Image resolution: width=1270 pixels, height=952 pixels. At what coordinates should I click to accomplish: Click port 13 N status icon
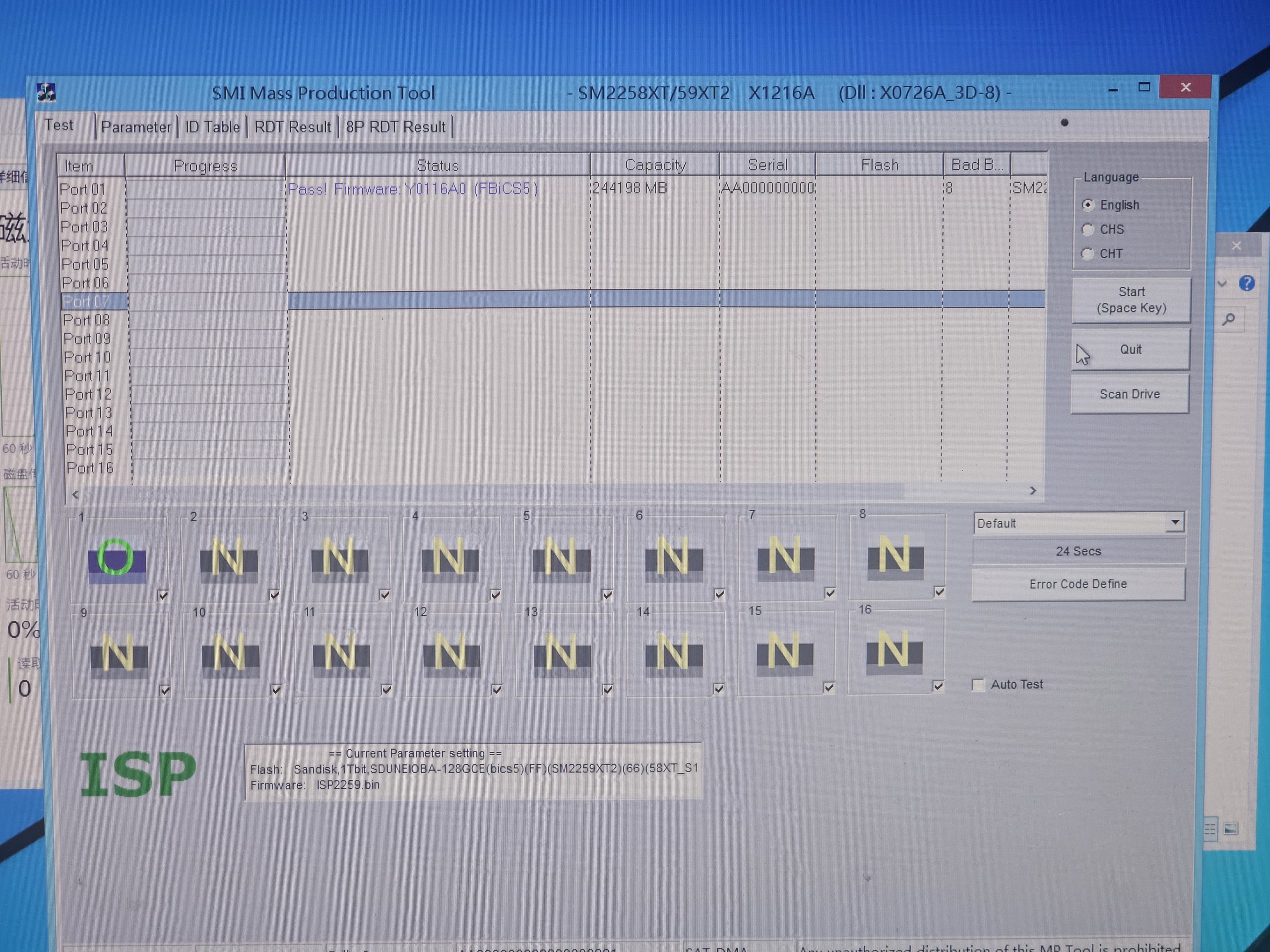pos(562,654)
